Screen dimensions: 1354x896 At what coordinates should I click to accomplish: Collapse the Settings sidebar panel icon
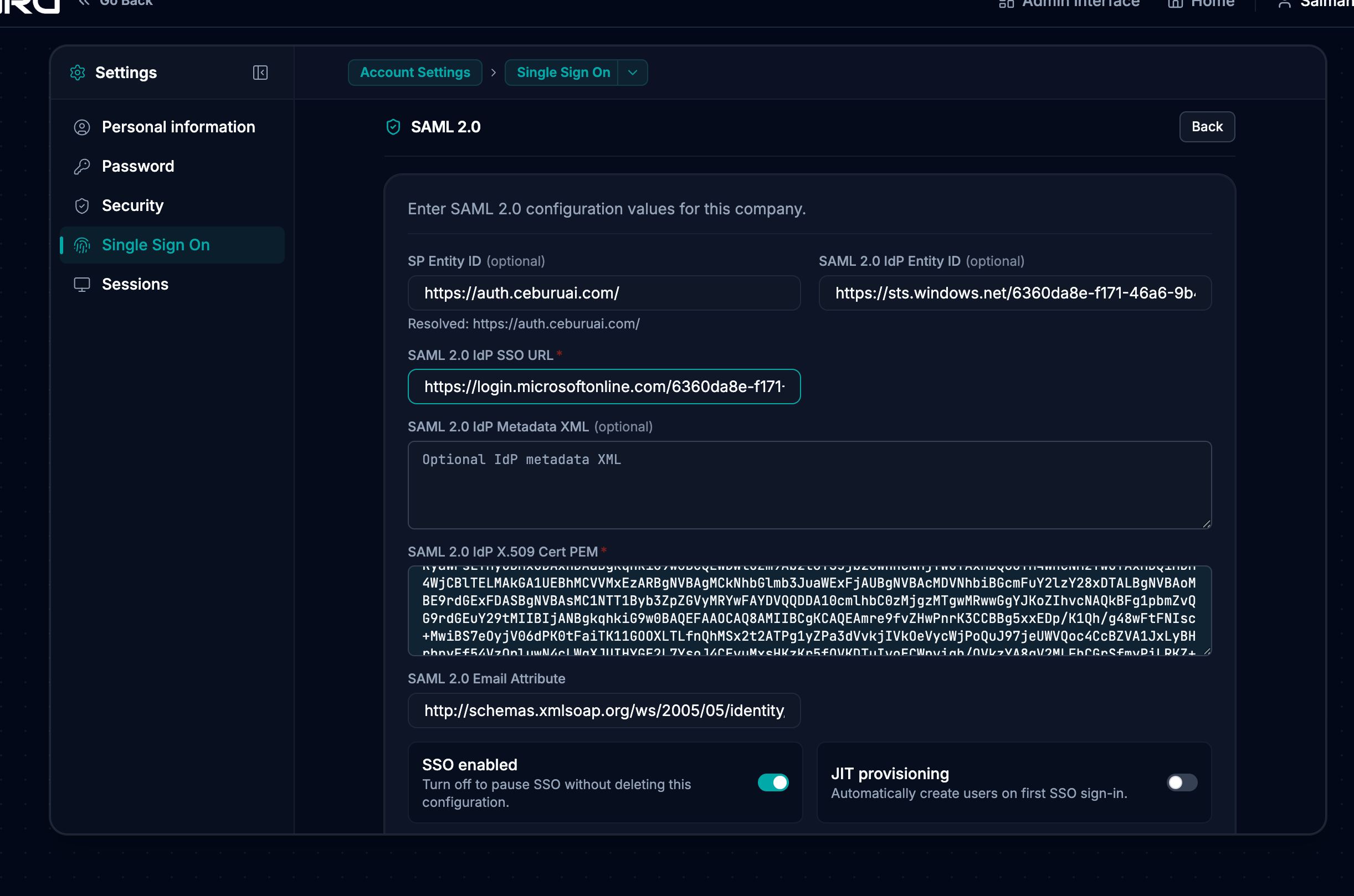click(260, 73)
